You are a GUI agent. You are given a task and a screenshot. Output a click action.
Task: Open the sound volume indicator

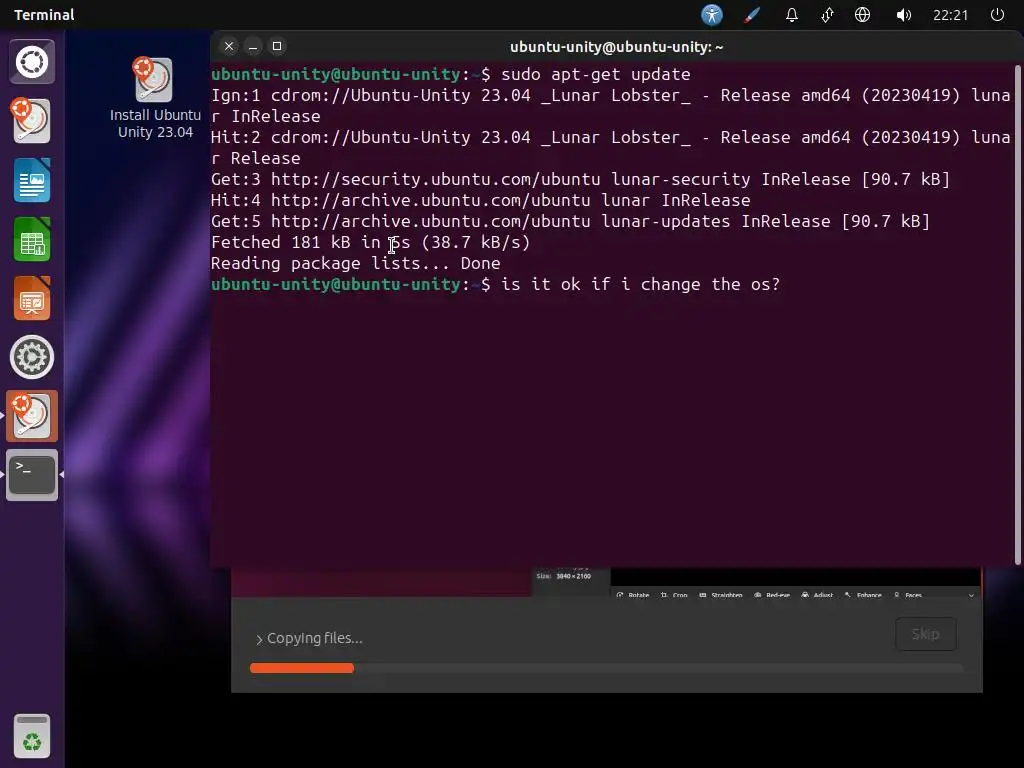click(x=903, y=14)
